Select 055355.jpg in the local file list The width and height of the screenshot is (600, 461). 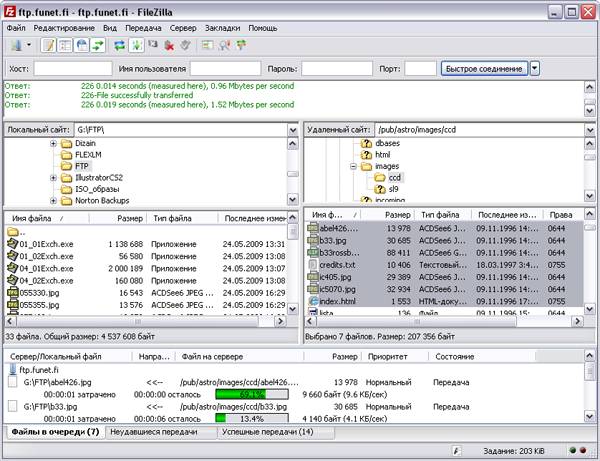tap(39, 305)
